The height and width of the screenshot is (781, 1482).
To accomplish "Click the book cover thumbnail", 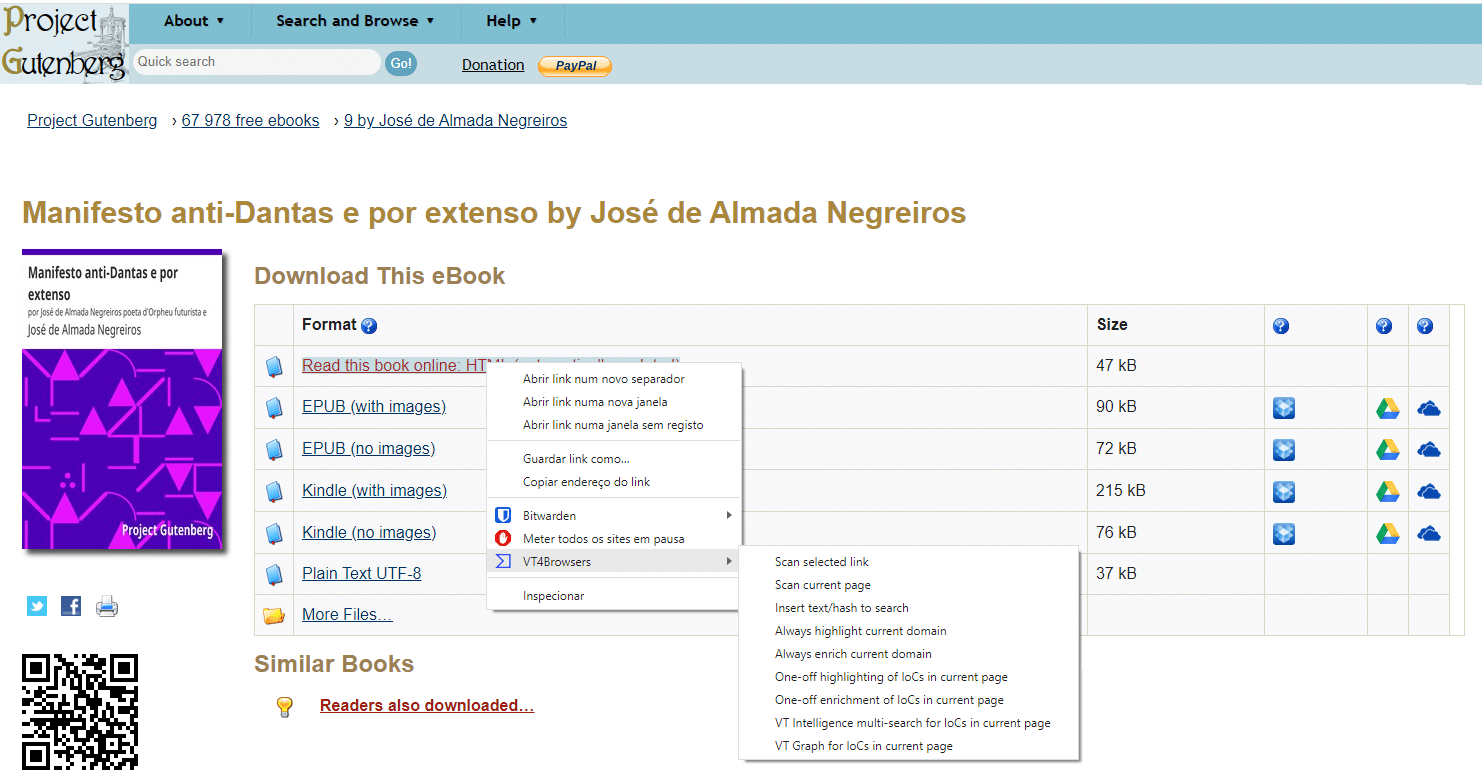I will pos(122,400).
